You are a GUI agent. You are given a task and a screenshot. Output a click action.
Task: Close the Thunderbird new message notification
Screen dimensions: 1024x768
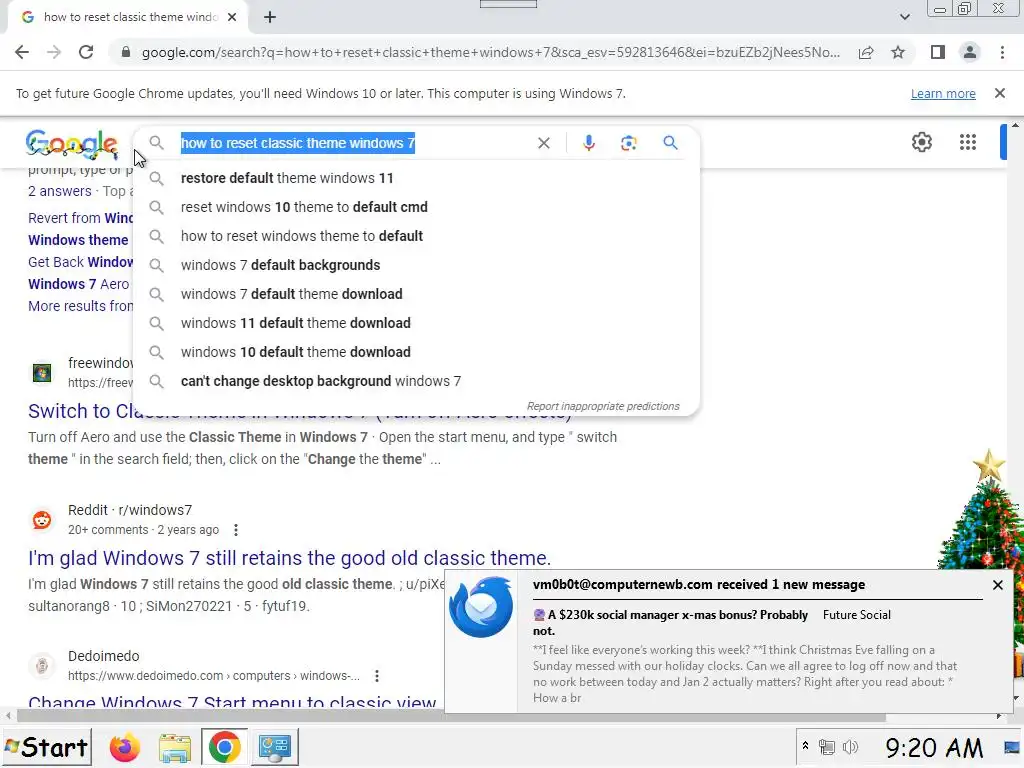pos(997,585)
